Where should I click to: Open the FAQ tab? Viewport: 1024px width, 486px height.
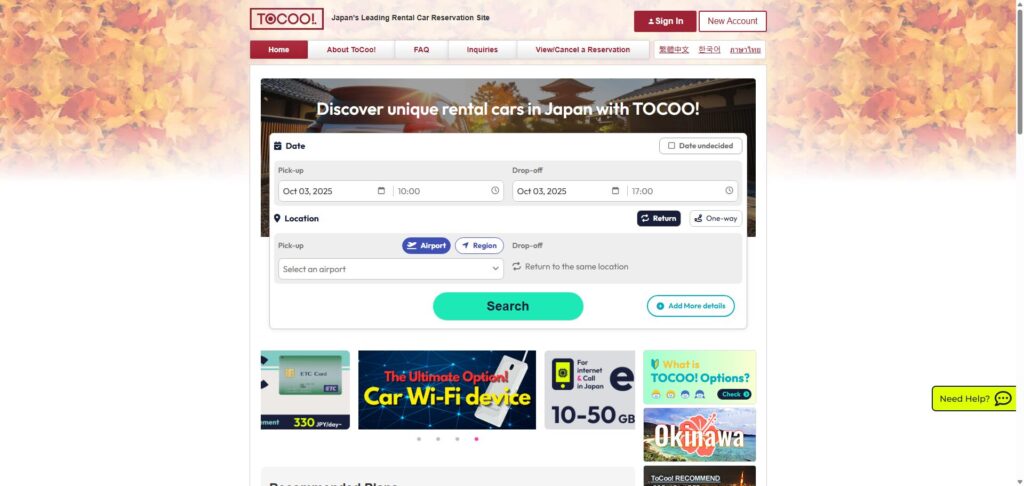[421, 50]
